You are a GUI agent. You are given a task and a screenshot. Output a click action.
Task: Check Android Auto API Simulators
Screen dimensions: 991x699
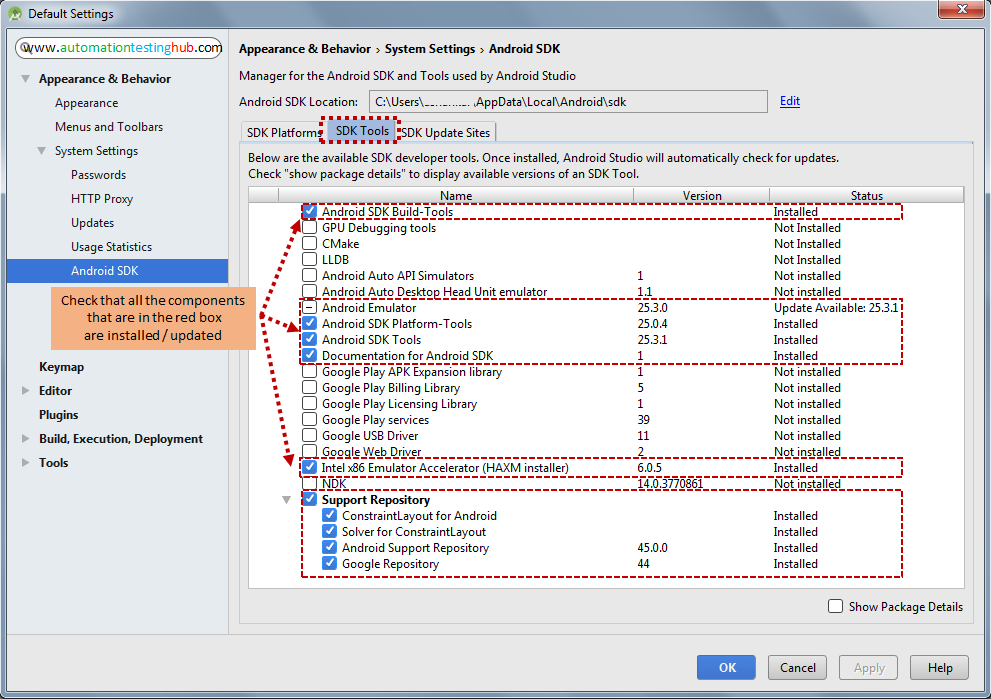[x=309, y=275]
